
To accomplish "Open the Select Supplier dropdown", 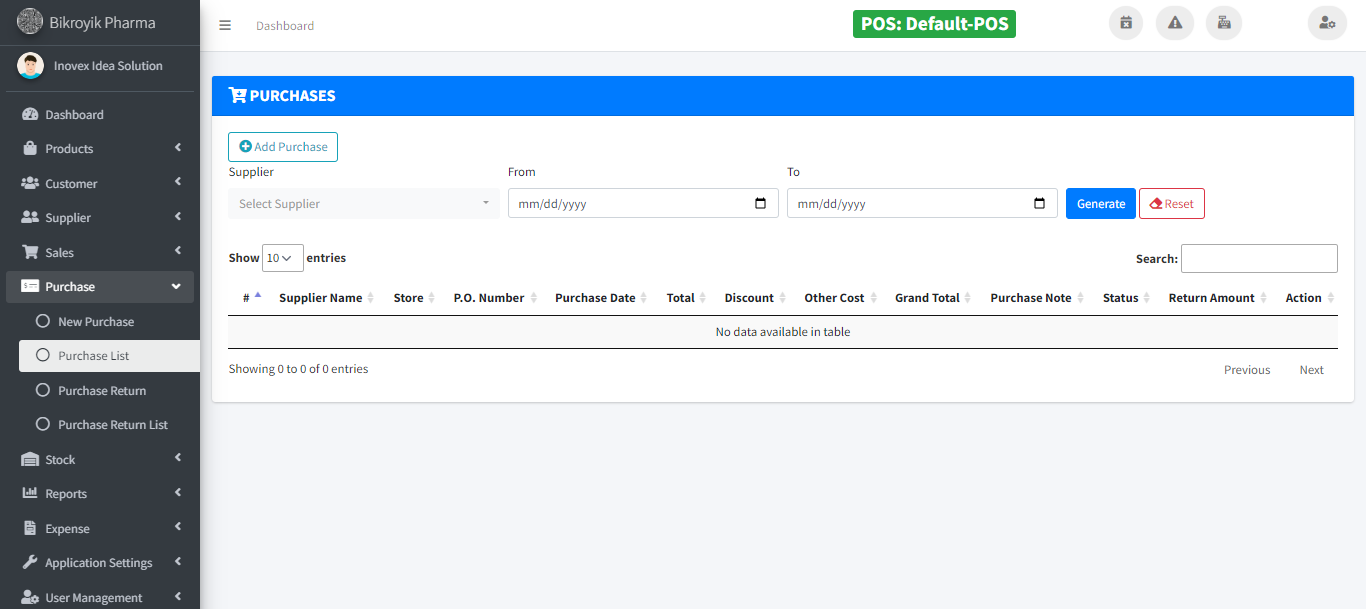I will (x=364, y=203).
